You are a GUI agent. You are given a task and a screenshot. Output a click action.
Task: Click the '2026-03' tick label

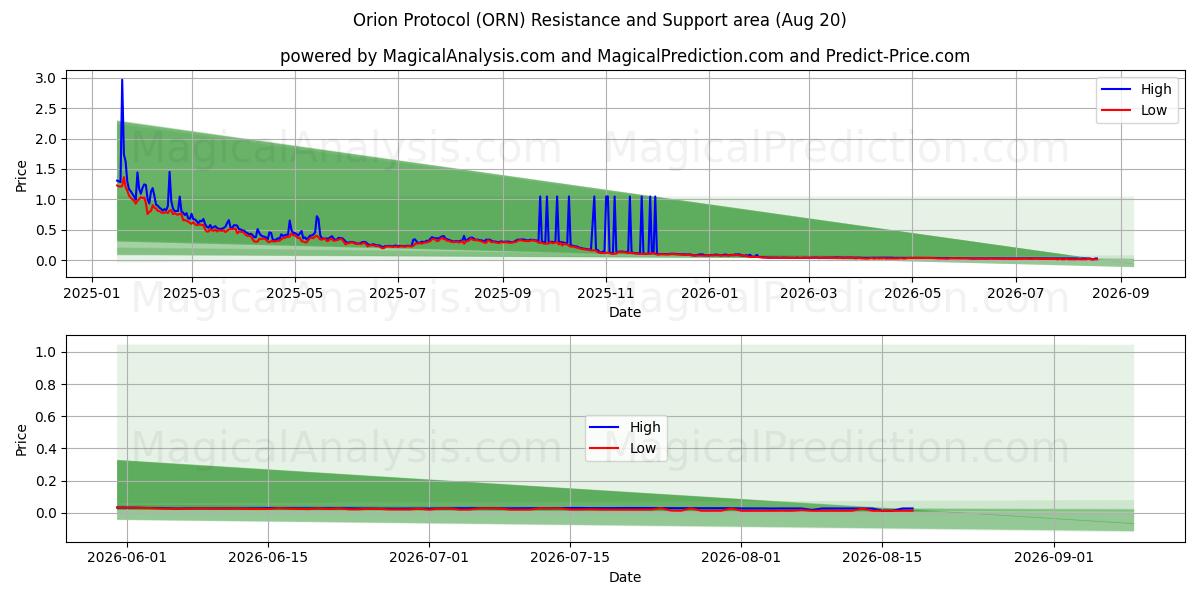(808, 293)
